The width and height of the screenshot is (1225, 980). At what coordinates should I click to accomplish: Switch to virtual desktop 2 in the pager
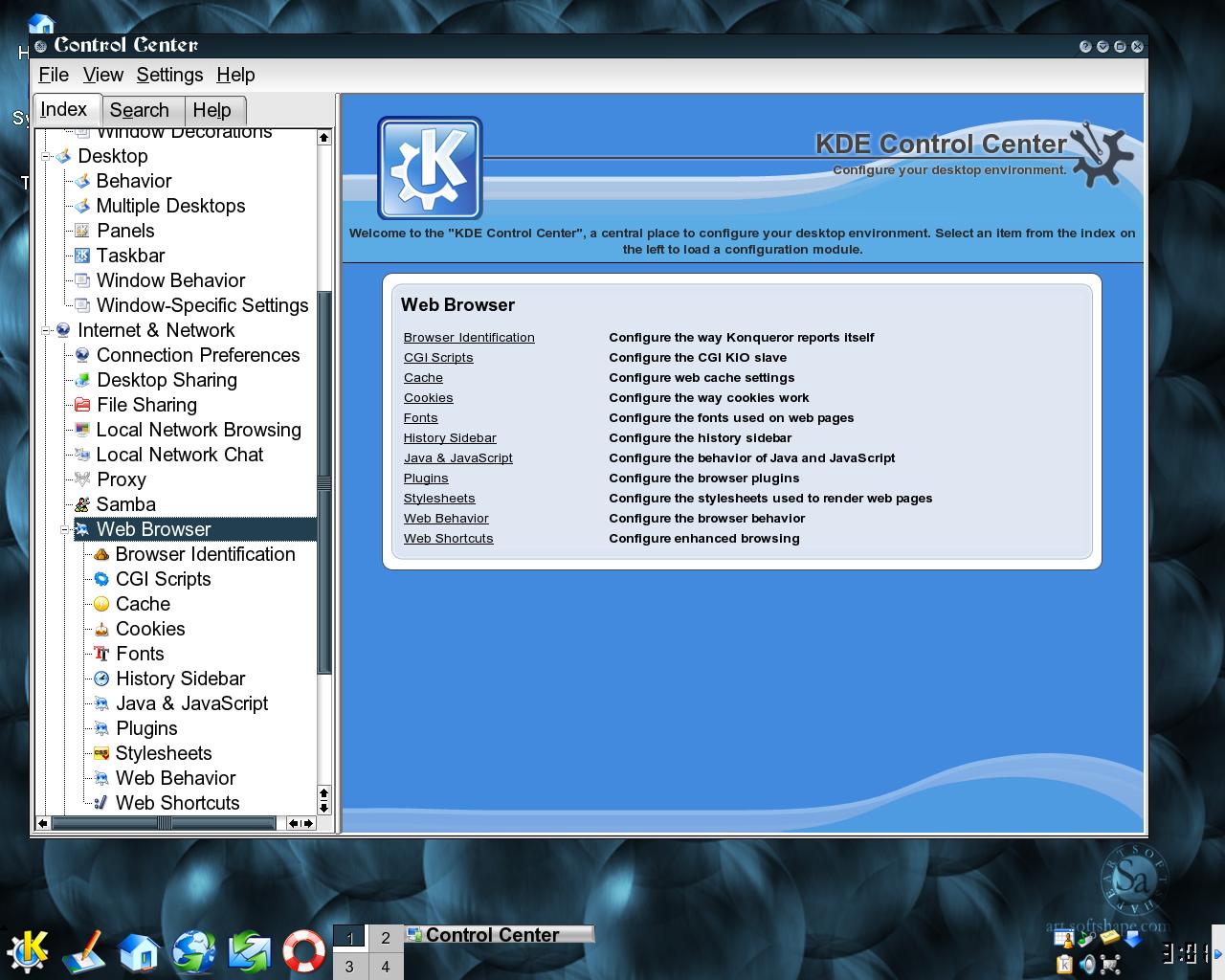[x=386, y=938]
